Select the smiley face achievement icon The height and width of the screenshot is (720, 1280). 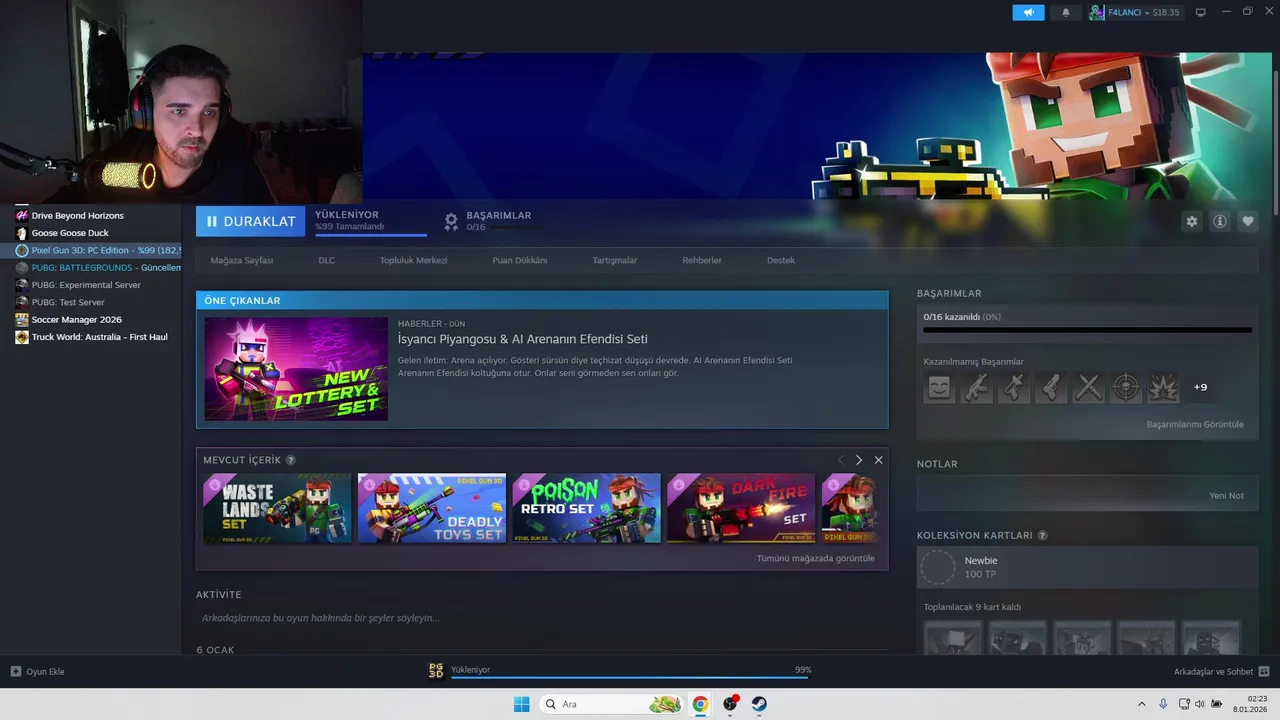click(x=939, y=387)
